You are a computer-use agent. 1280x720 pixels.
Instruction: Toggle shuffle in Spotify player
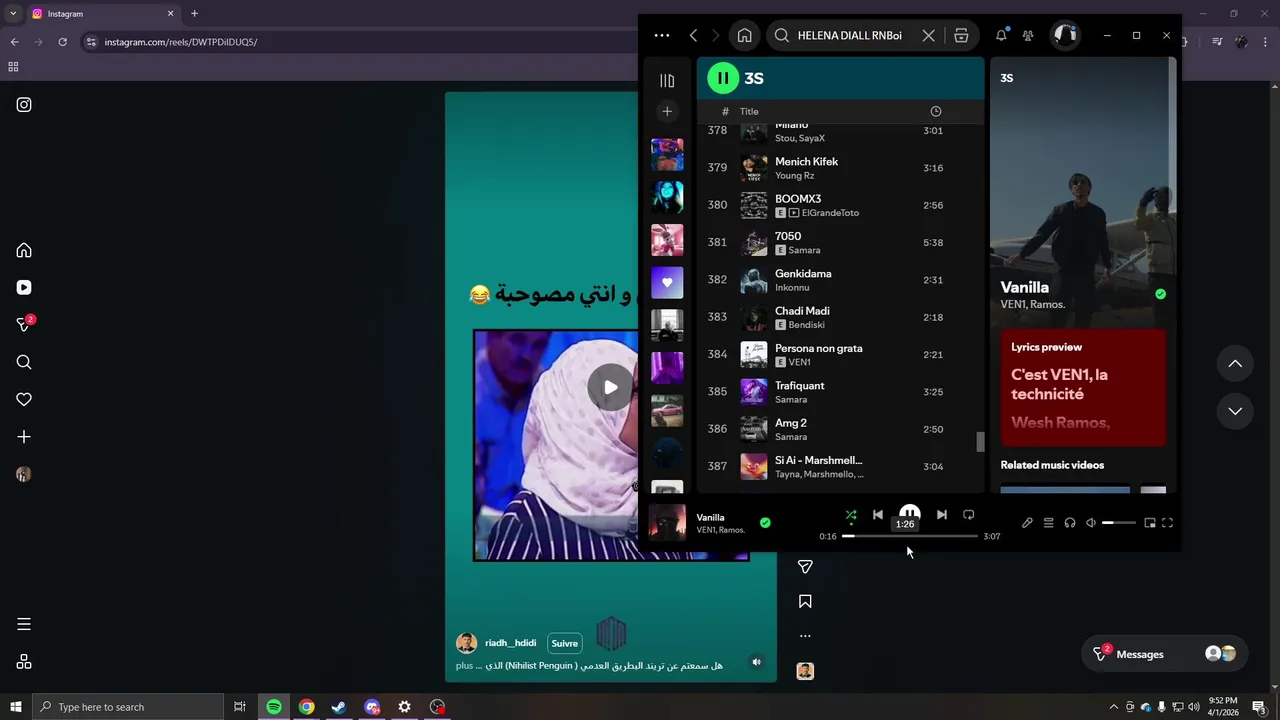pyautogui.click(x=851, y=515)
